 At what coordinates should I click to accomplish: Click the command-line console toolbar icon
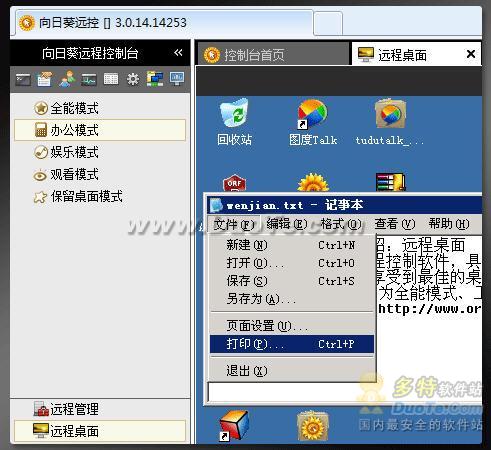click(23, 80)
